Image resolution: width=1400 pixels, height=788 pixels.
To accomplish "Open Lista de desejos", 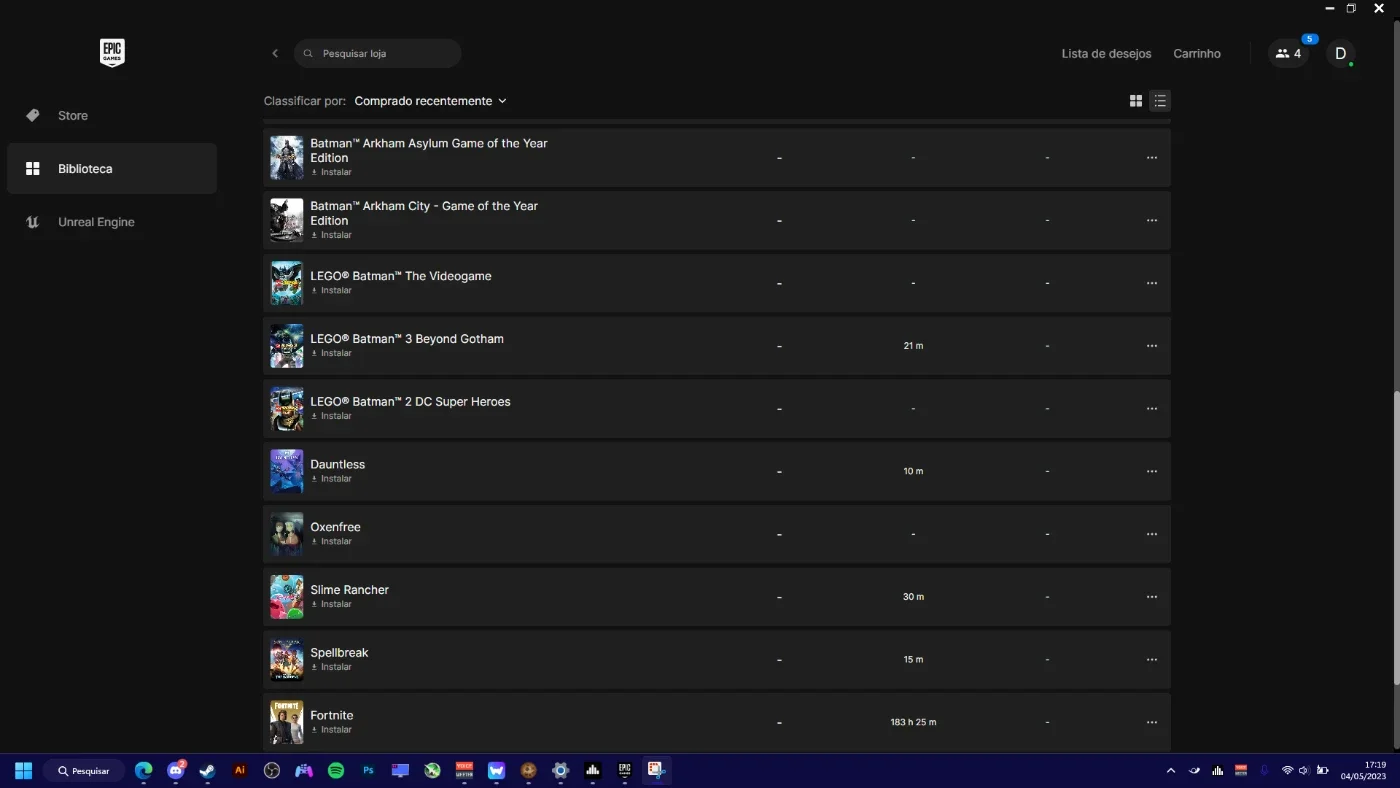I will coord(1106,54).
